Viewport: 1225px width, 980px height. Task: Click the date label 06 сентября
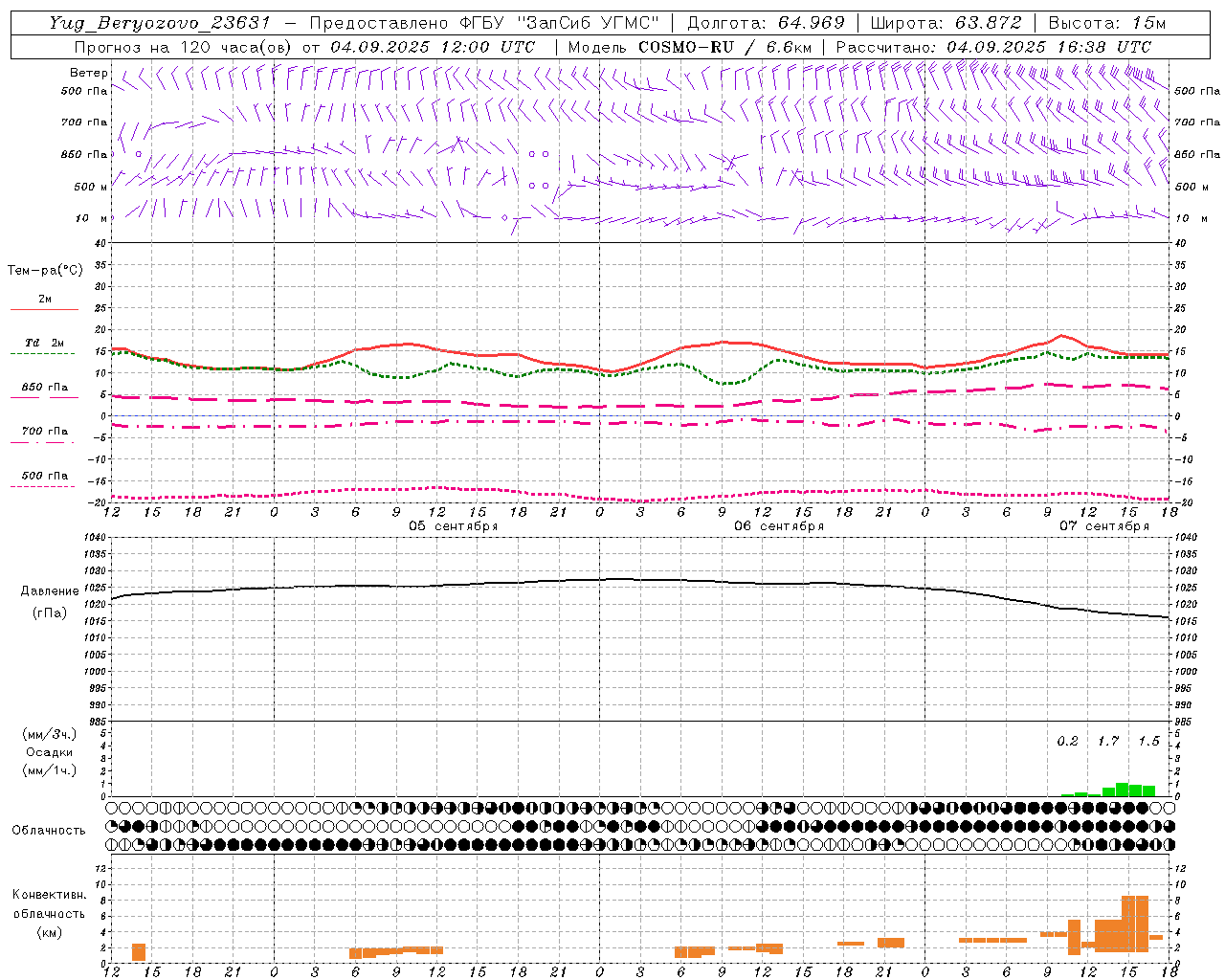tap(779, 526)
